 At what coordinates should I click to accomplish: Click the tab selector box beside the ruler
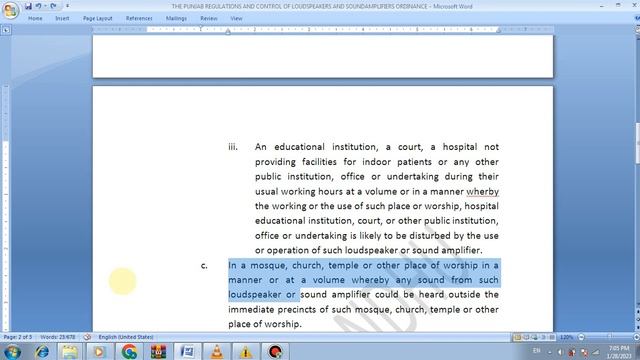click(6, 30)
